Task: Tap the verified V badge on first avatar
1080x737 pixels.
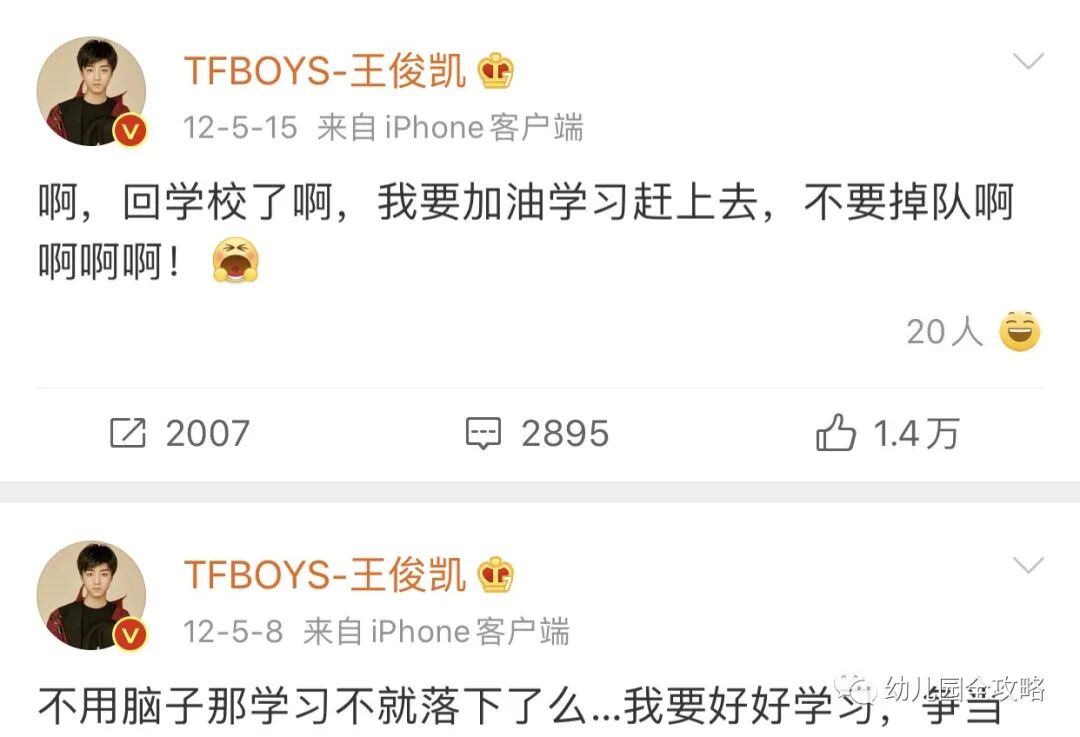Action: [129, 130]
